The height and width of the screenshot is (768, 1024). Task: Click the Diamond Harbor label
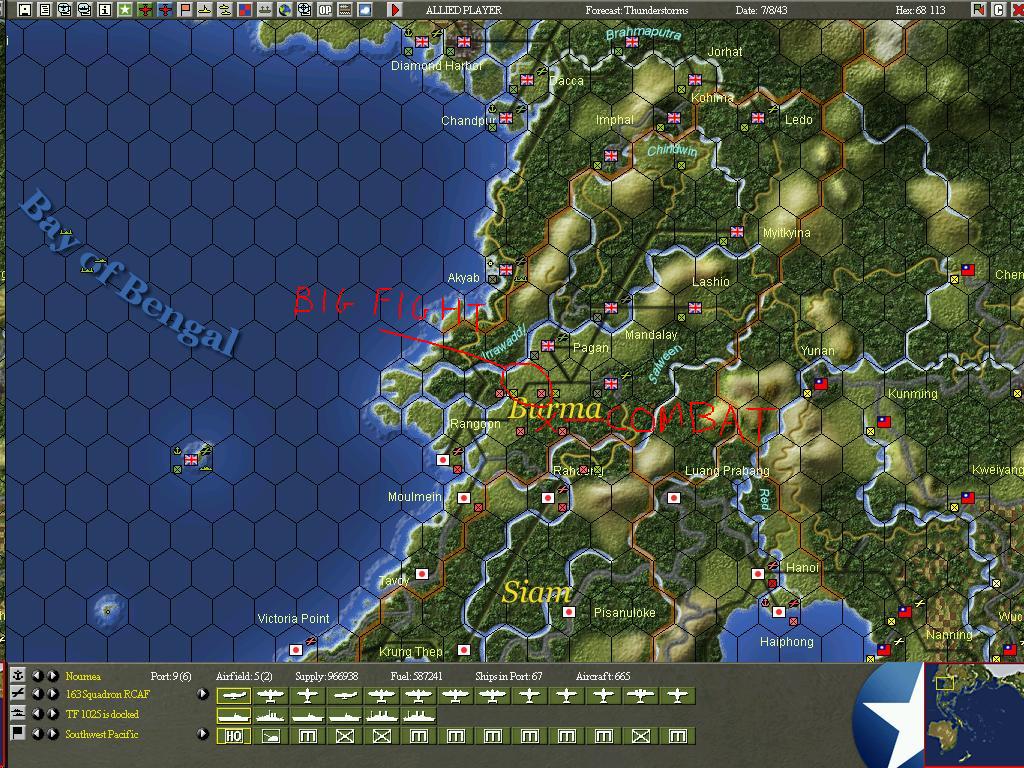pyautogui.click(x=436, y=66)
